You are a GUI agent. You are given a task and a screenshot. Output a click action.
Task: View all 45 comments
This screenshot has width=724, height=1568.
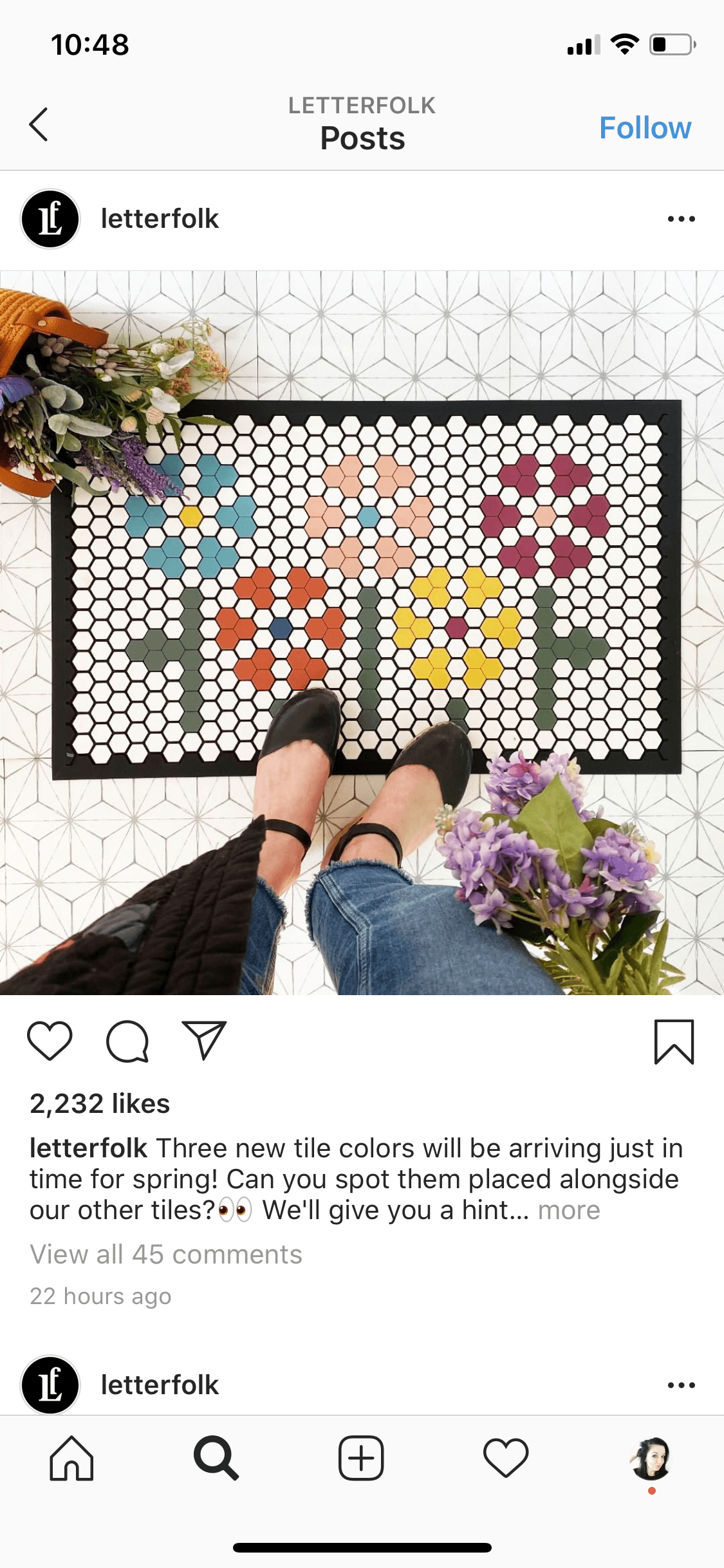pyautogui.click(x=166, y=1254)
